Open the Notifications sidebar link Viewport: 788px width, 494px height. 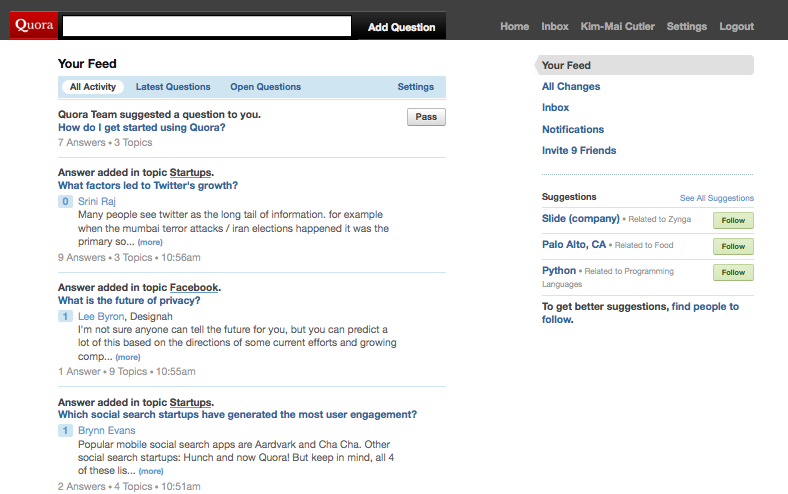tap(573, 129)
